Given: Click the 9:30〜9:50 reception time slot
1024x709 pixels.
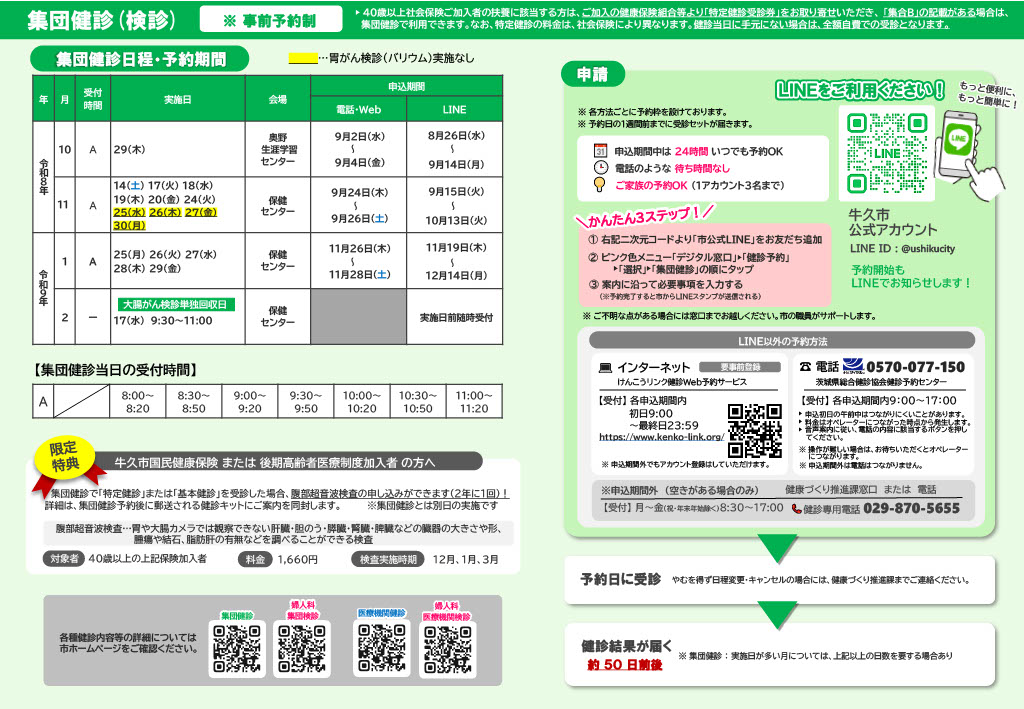Looking at the screenshot, I should click(306, 402).
